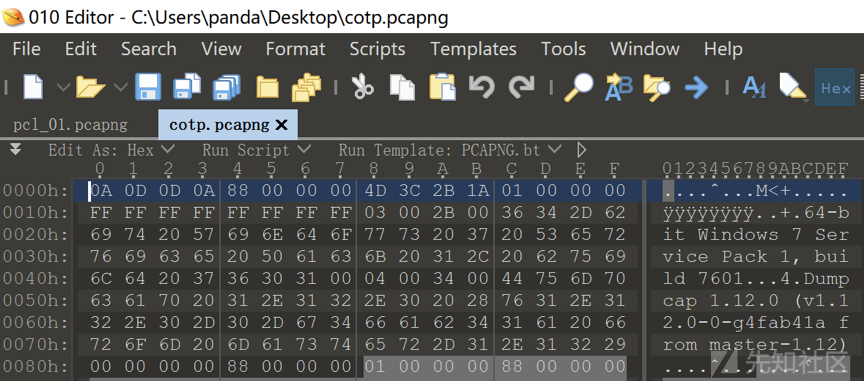
Task: Click the Save As icon
Action: point(187,87)
